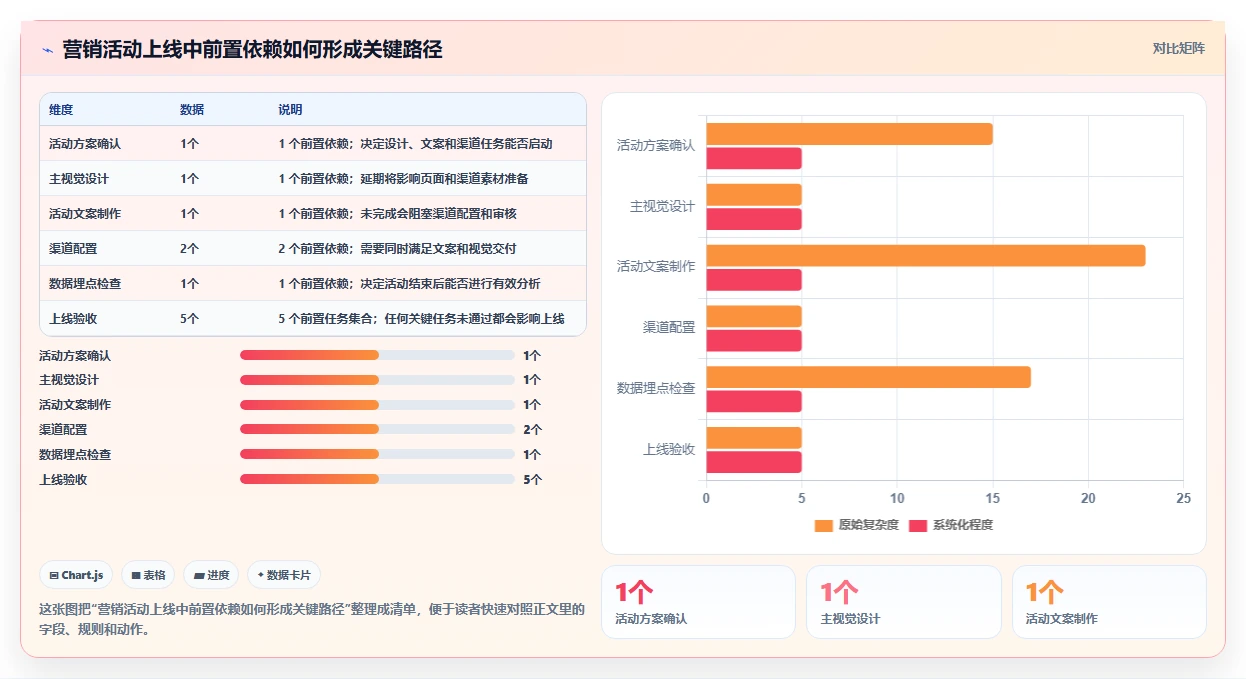1246x679 pixels.
Task: Click 活动文案制作 cell in the table
Action: (x=85, y=214)
